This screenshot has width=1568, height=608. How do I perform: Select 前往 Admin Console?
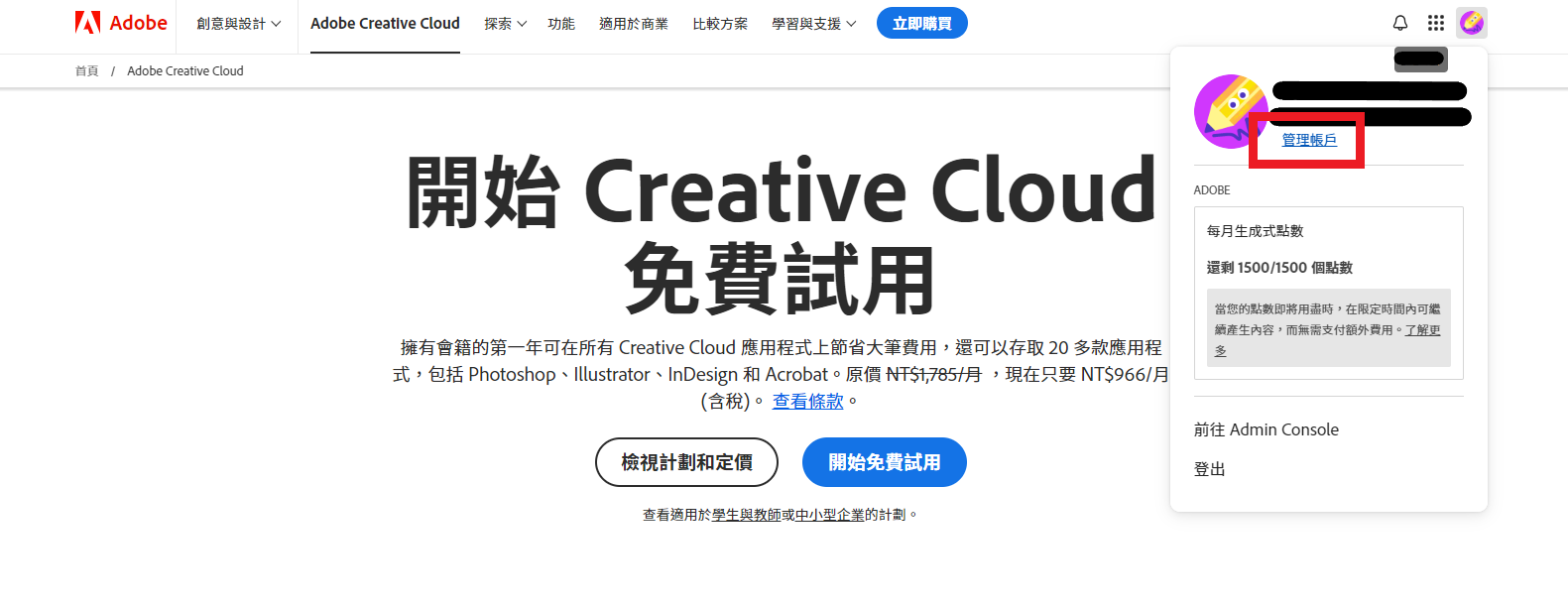coord(1266,429)
